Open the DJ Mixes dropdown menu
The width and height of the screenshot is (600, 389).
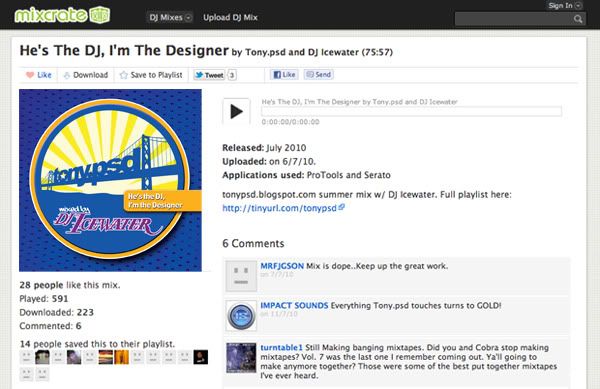tap(170, 17)
